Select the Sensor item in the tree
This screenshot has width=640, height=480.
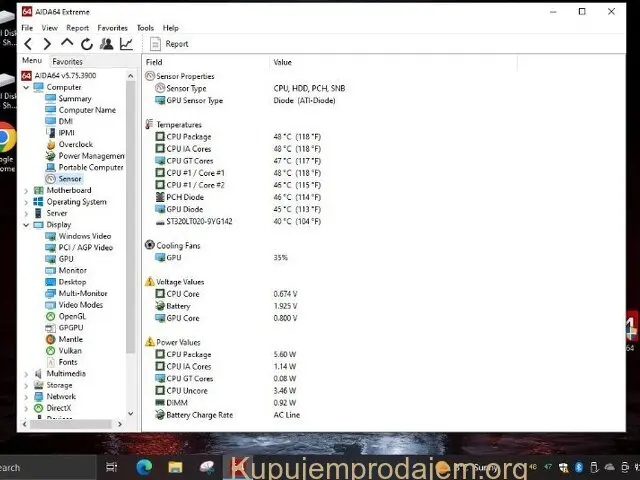(x=69, y=179)
